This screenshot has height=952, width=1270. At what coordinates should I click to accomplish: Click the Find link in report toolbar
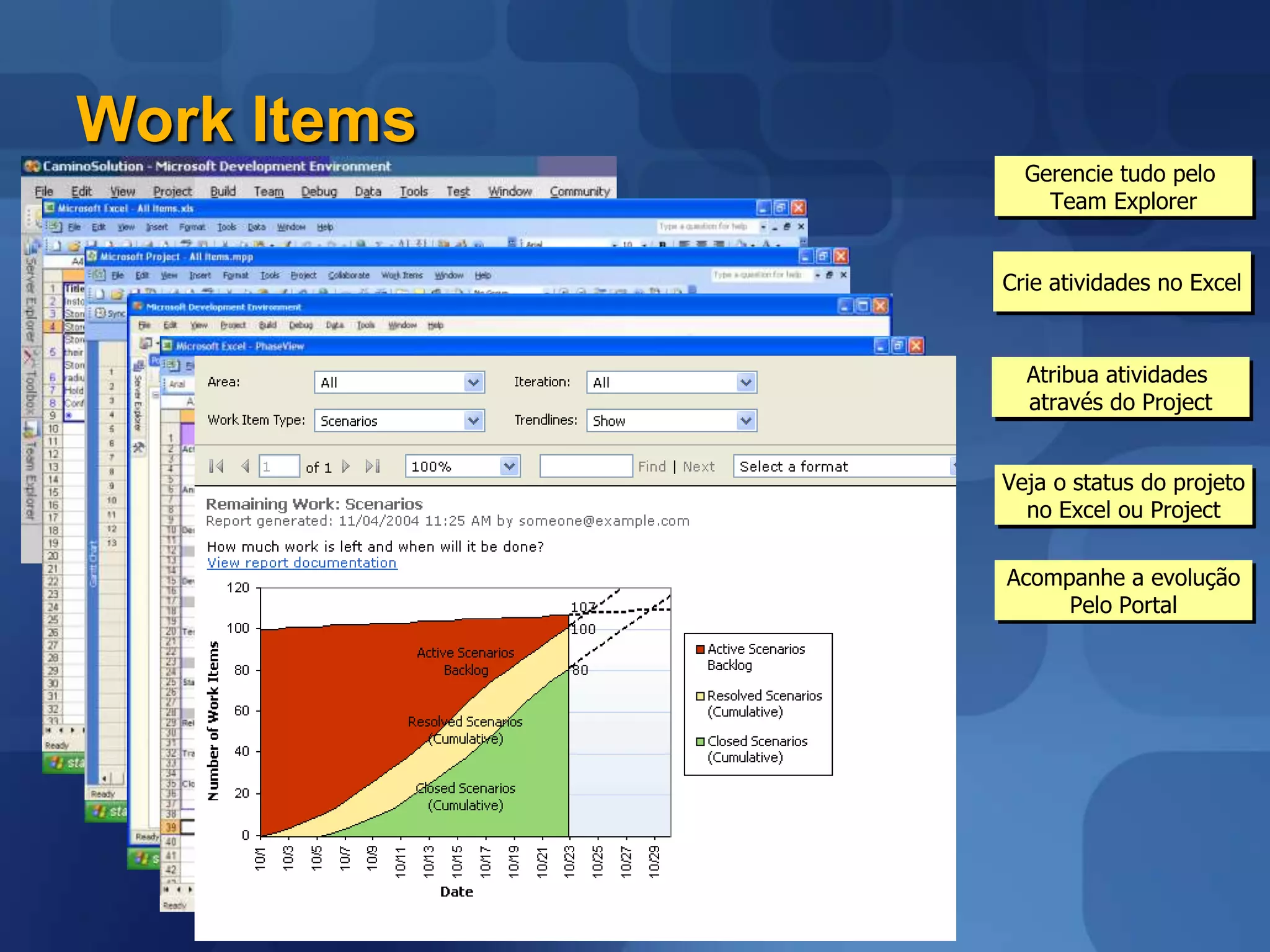(x=652, y=467)
